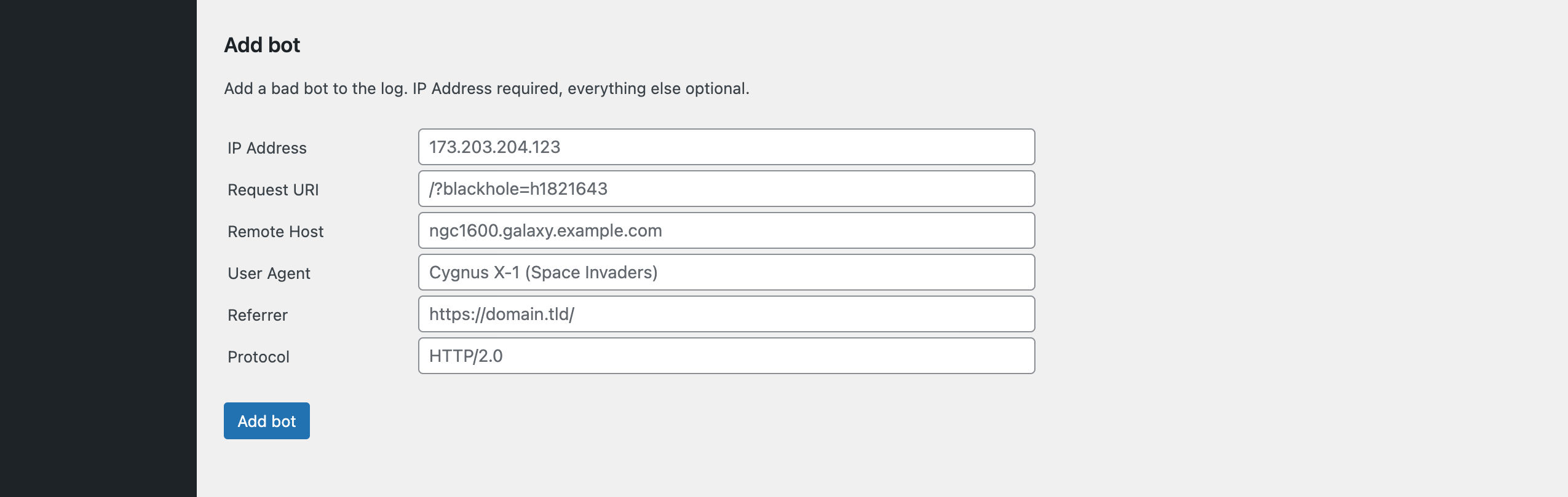Click the IP Address label
Screen dimensions: 1568x497
[x=267, y=148]
